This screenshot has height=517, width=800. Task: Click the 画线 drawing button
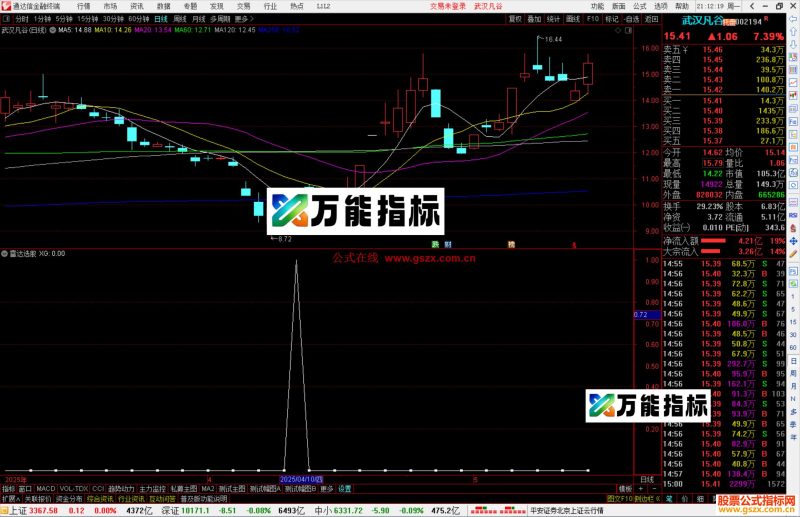(573, 19)
